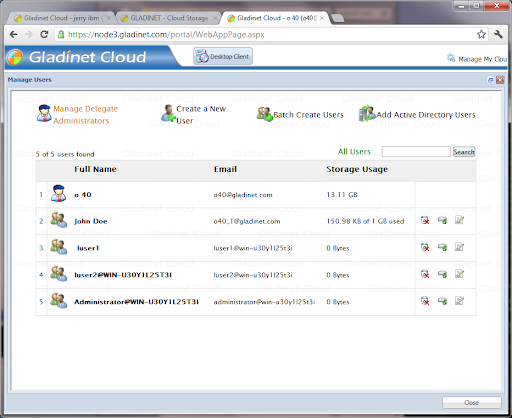Viewport: 512px width, 418px height.
Task: Click the Full Name column header
Action: pos(95,169)
